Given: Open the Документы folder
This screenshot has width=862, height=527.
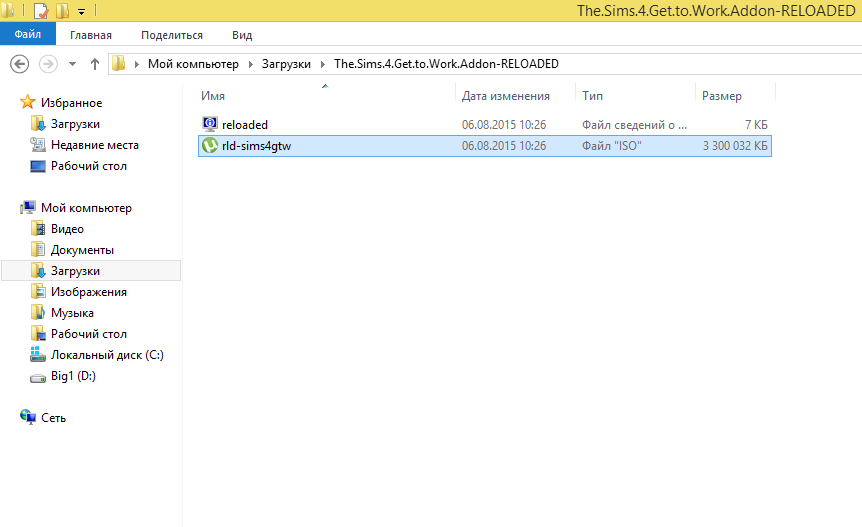Looking at the screenshot, I should [82, 249].
